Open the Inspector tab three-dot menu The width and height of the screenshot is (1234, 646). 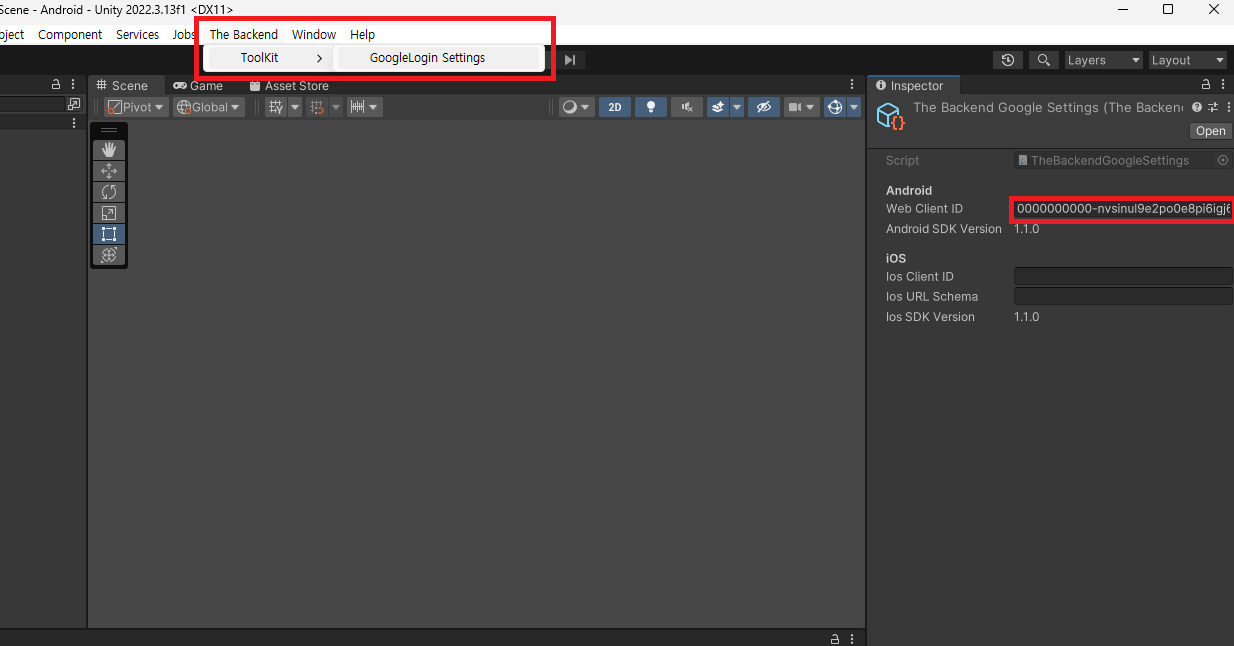pyautogui.click(x=1225, y=85)
